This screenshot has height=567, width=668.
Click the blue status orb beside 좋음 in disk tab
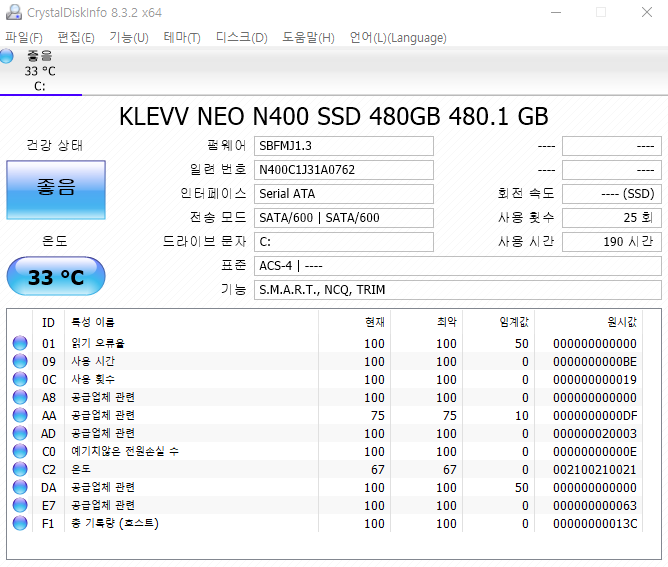(7, 56)
